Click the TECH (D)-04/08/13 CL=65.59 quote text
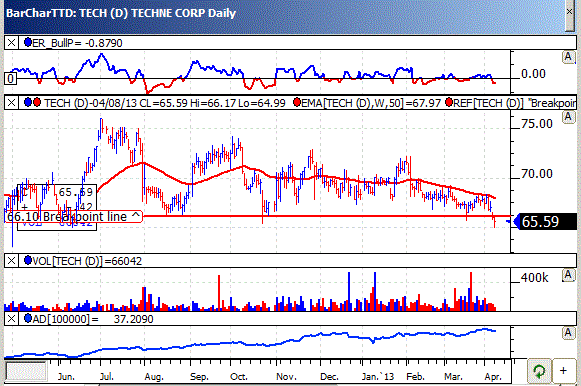Viewport: 581px width, 386px height. [x=116, y=103]
